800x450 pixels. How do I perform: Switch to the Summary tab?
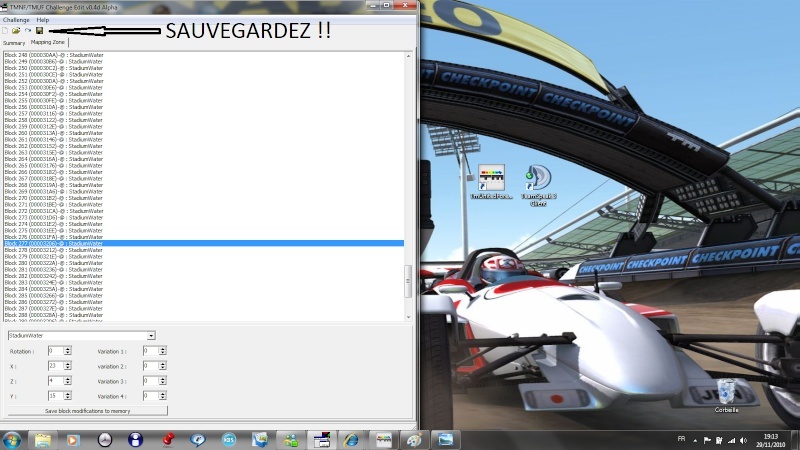click(x=14, y=43)
